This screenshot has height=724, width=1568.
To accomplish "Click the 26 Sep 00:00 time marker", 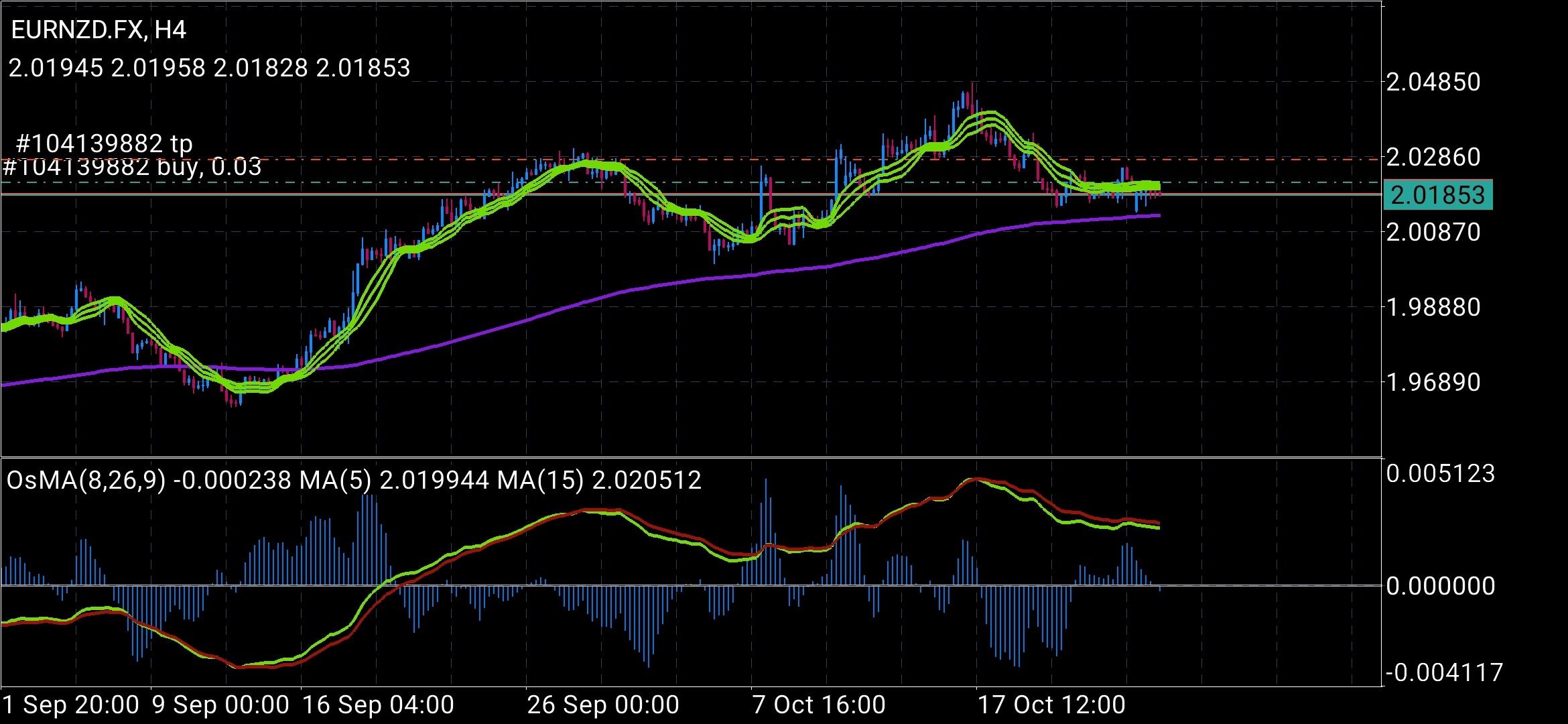I will (x=603, y=705).
